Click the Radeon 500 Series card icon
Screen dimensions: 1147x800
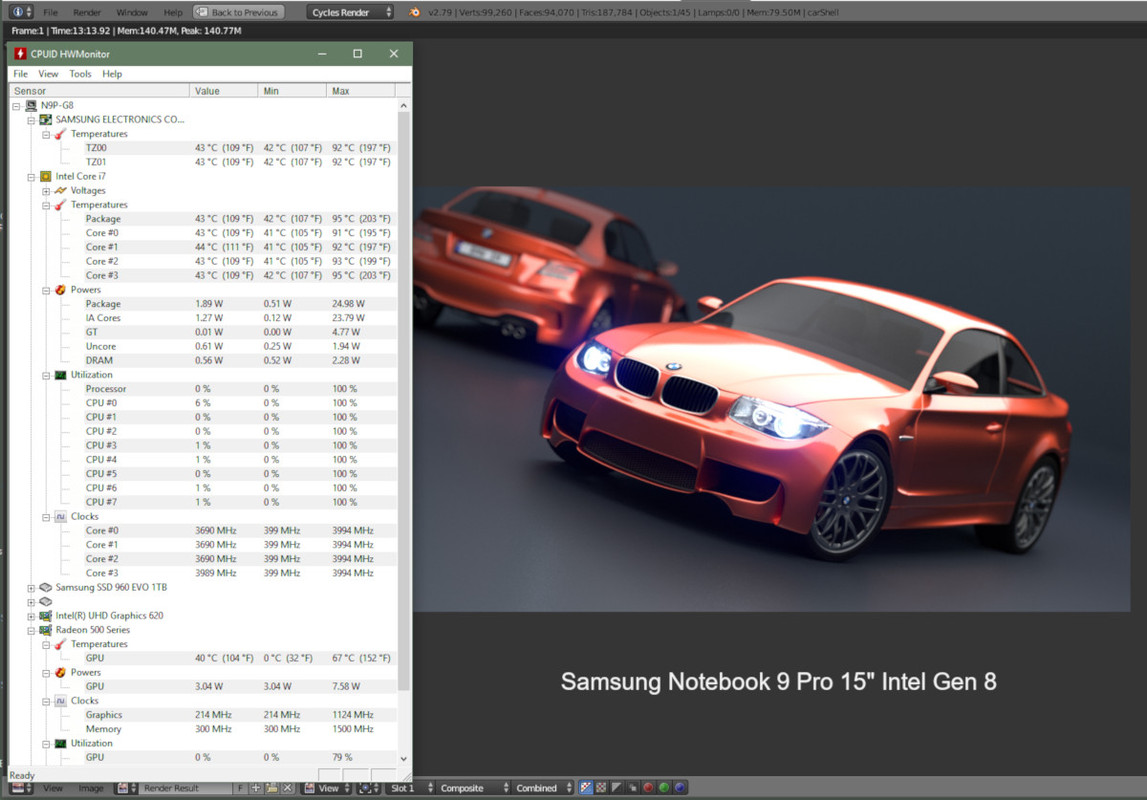pyautogui.click(x=45, y=630)
